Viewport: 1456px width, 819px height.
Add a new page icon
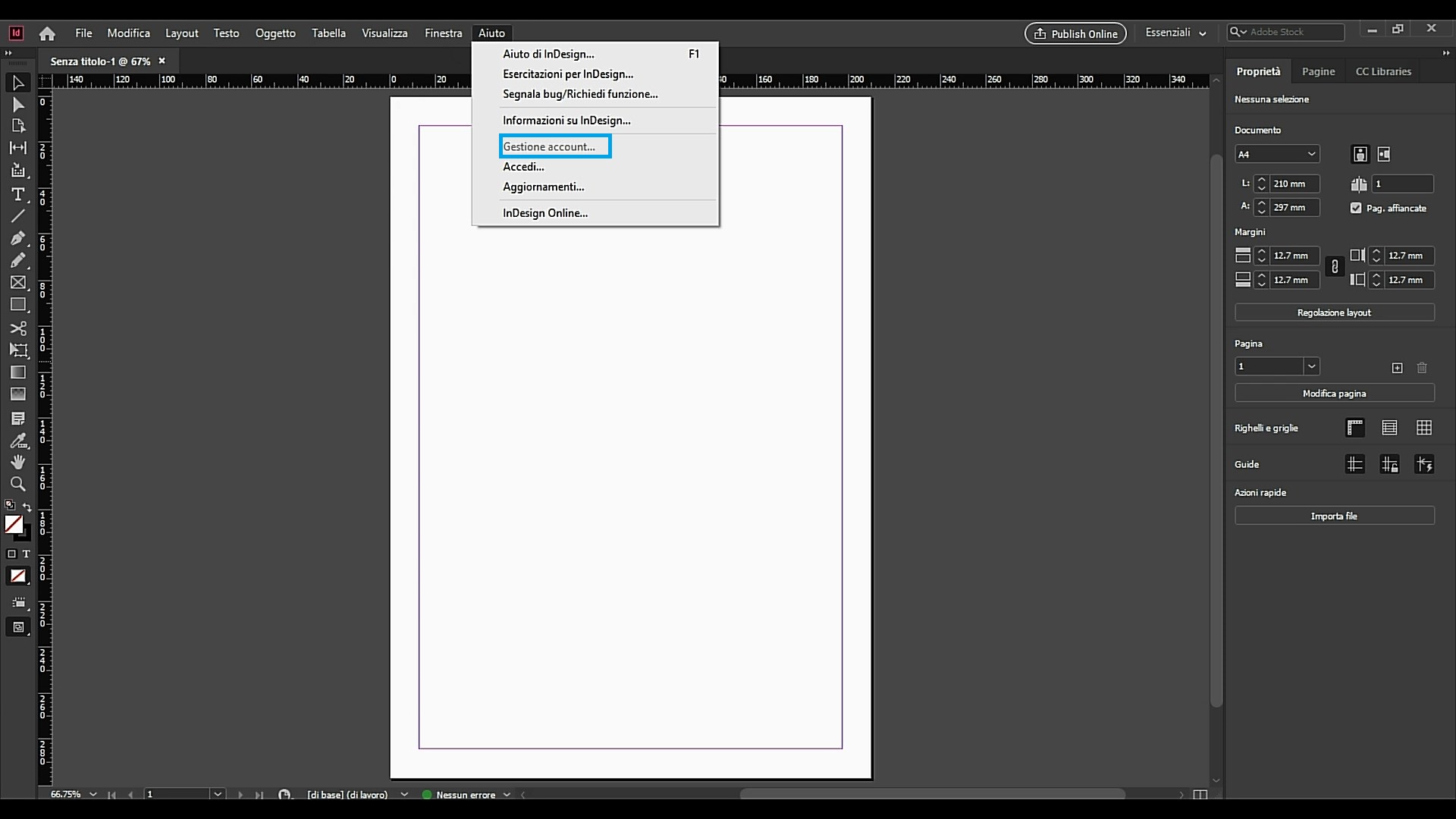click(1398, 368)
